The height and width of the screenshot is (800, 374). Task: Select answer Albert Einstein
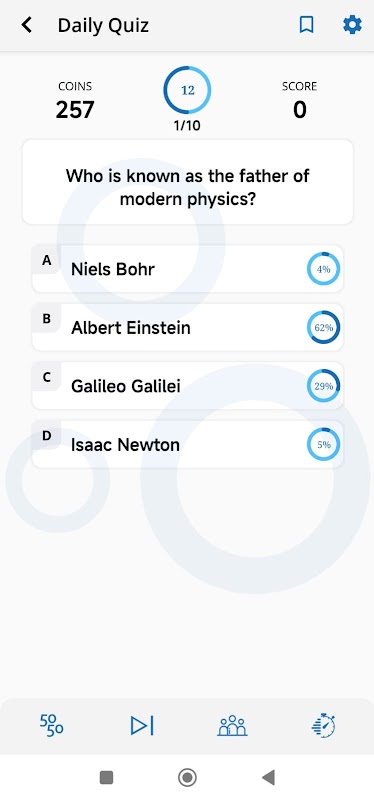[187, 328]
